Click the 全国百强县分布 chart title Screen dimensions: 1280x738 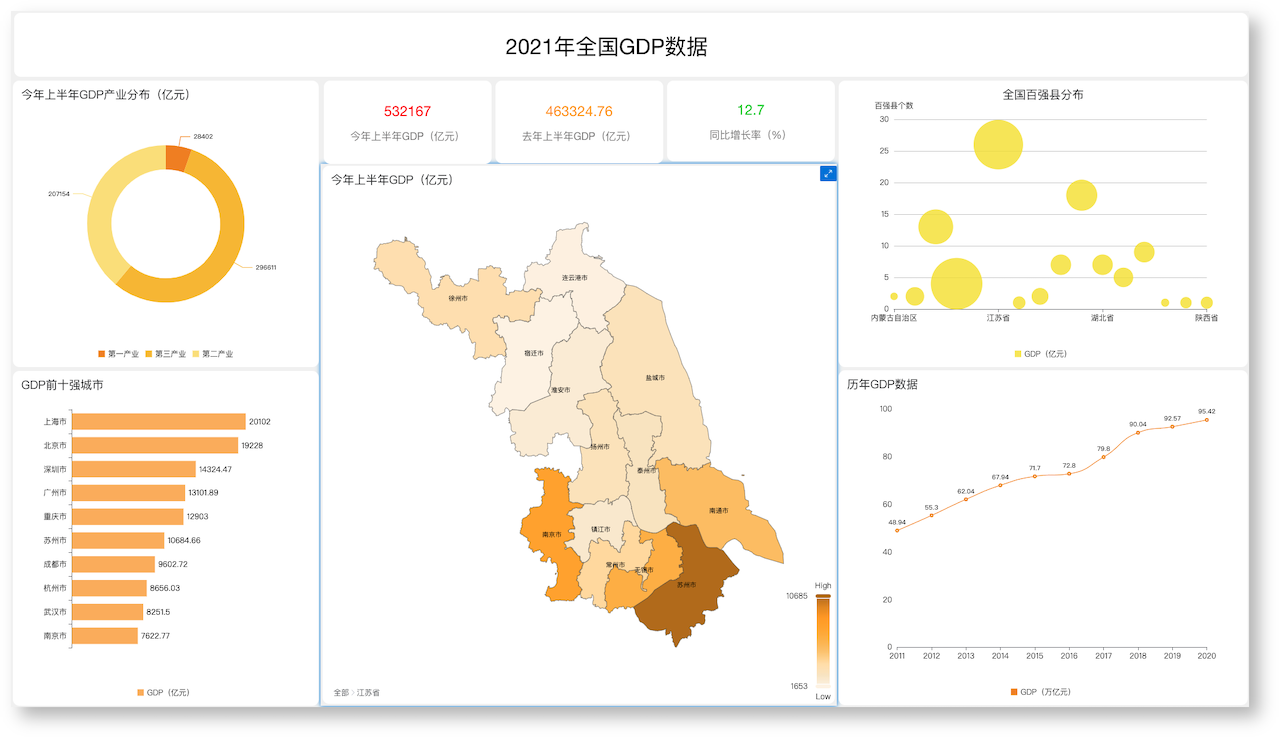pyautogui.click(x=1043, y=95)
